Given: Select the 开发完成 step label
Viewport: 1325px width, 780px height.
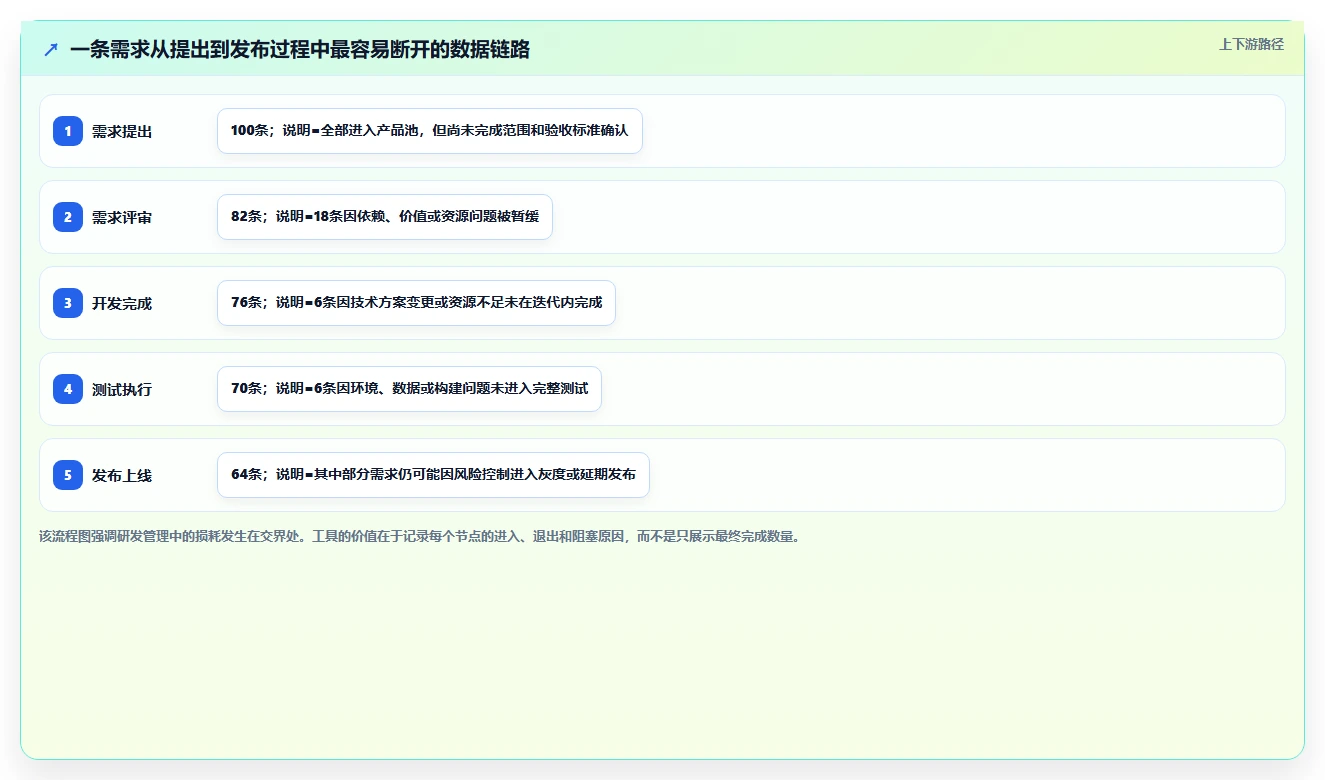Looking at the screenshot, I should tap(122, 303).
